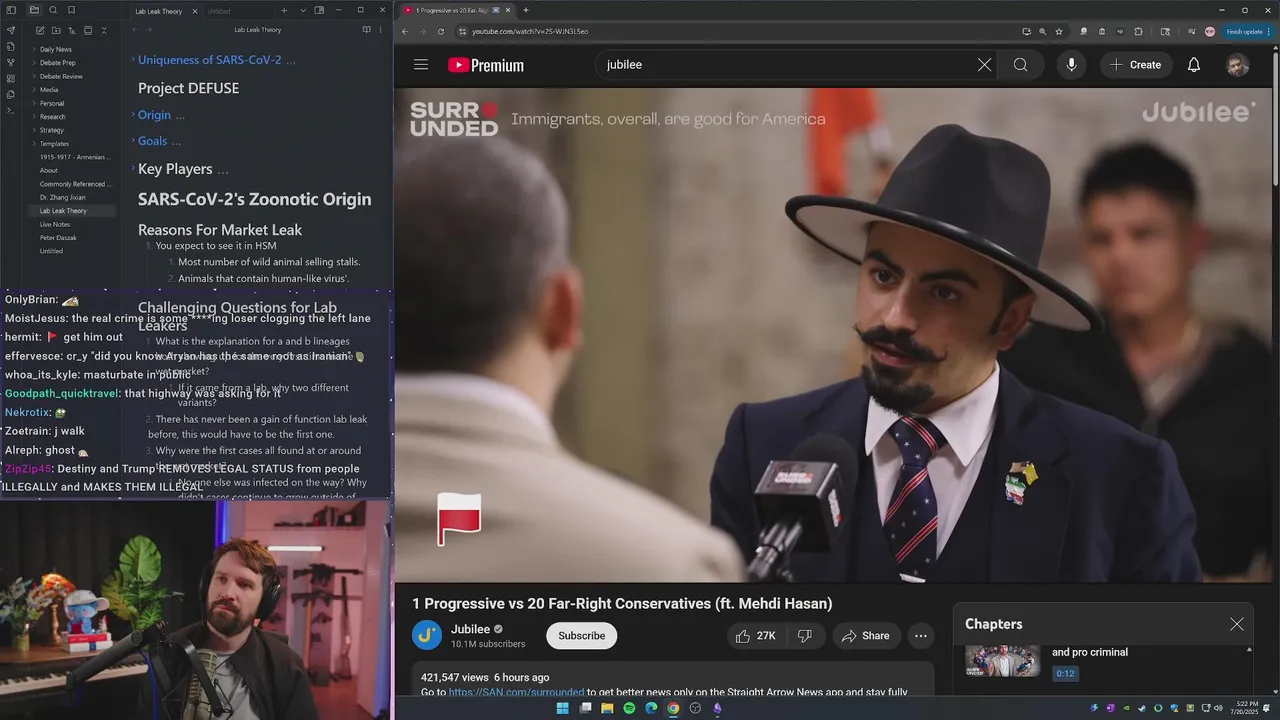Image resolution: width=1280 pixels, height=720 pixels.
Task: Open YouTube account avatar menu
Action: [x=1238, y=65]
